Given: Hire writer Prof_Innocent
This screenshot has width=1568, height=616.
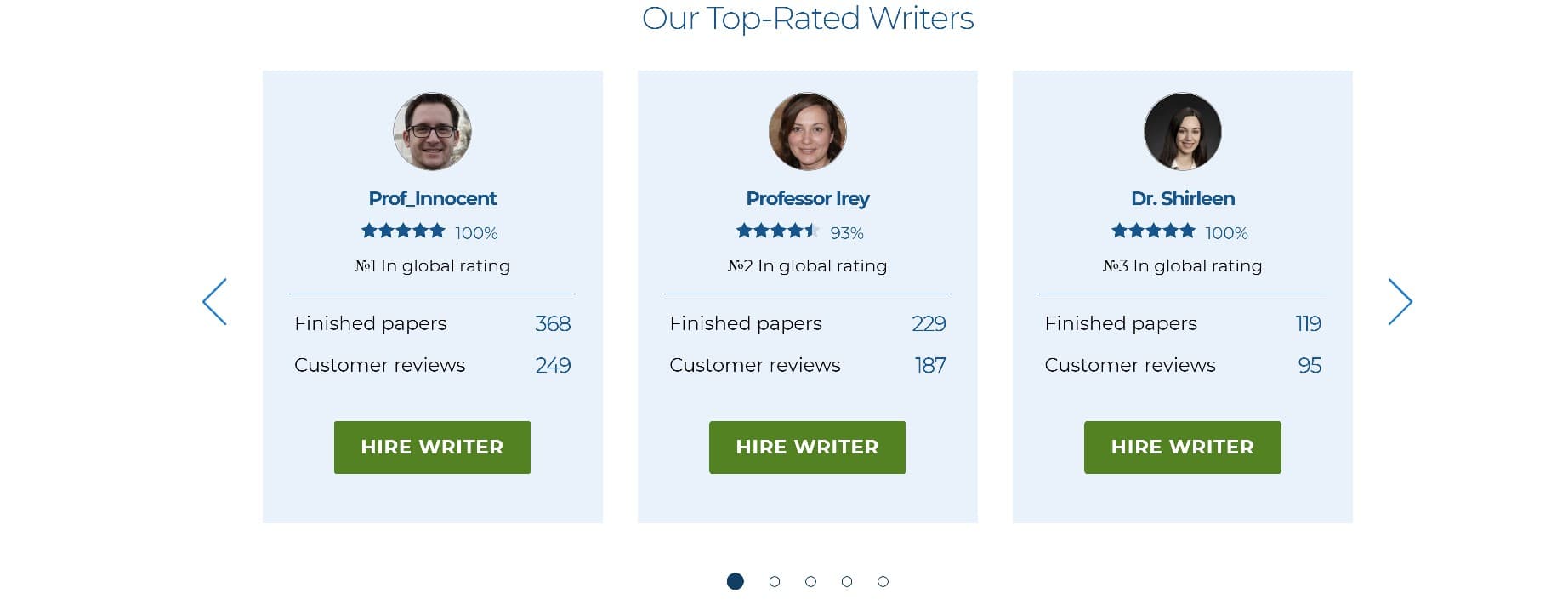Looking at the screenshot, I should click(x=432, y=448).
